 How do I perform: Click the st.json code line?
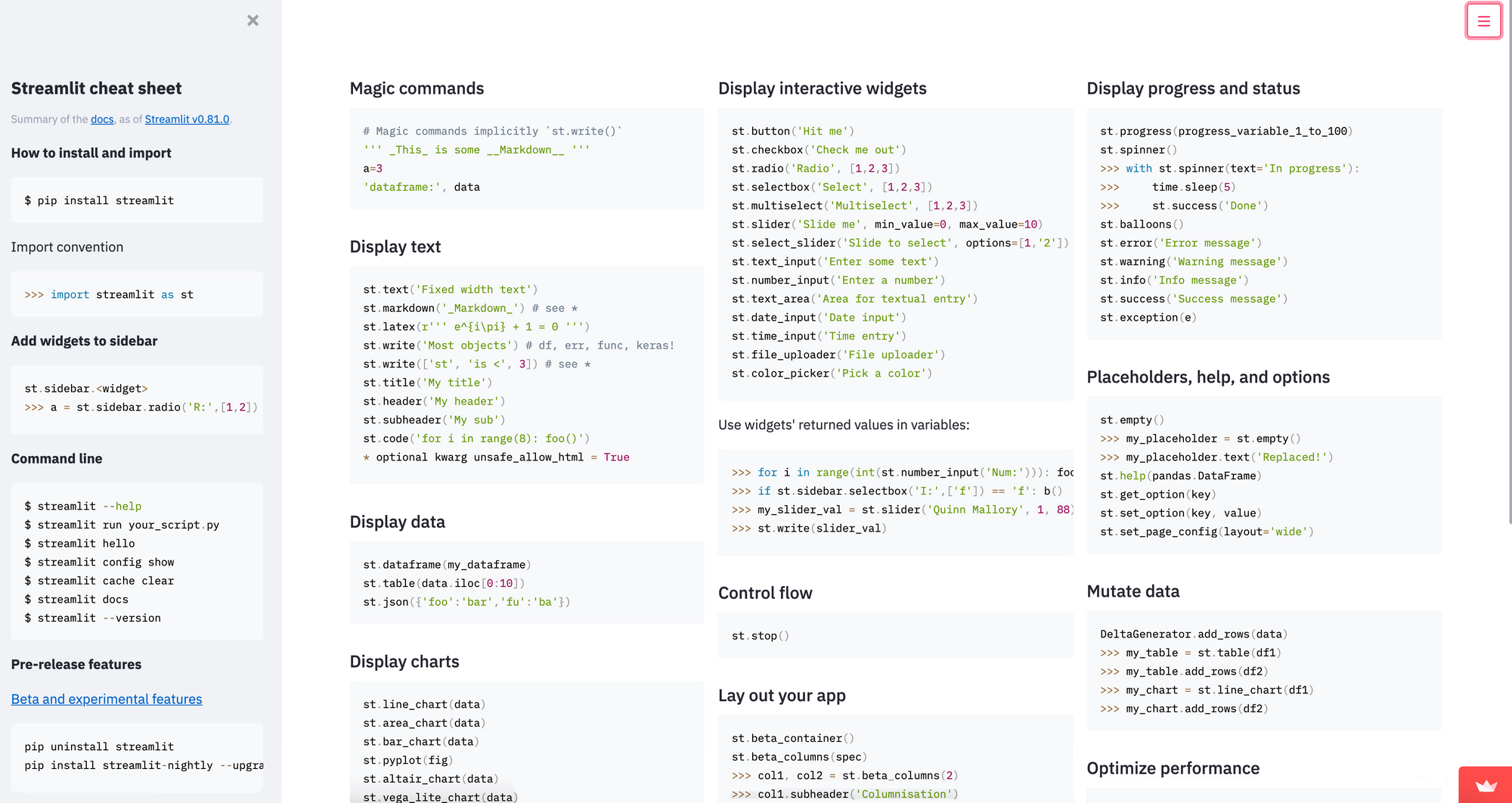(466, 602)
